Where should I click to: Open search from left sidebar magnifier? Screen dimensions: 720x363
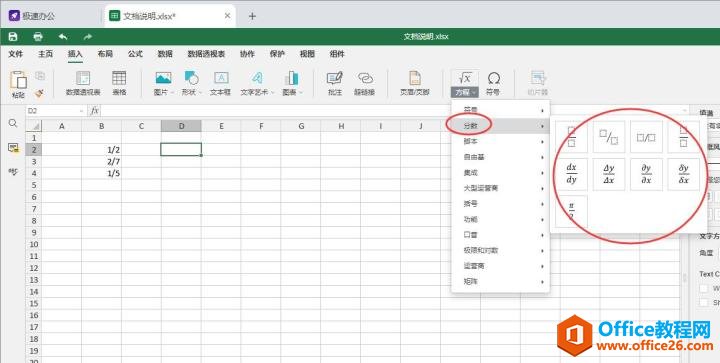pyautogui.click(x=13, y=123)
